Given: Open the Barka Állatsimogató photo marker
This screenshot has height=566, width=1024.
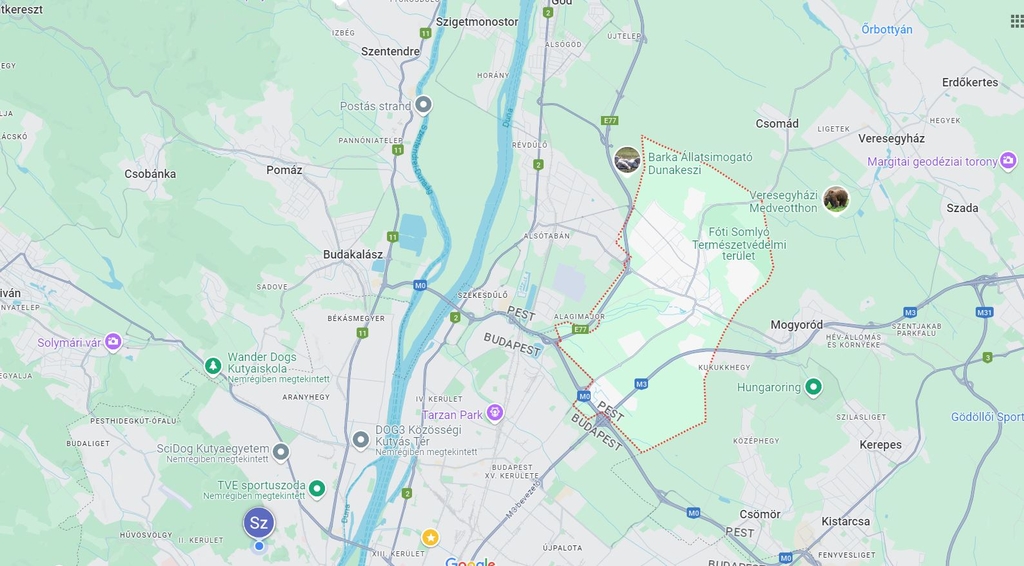Looking at the screenshot, I should pyautogui.click(x=627, y=161).
